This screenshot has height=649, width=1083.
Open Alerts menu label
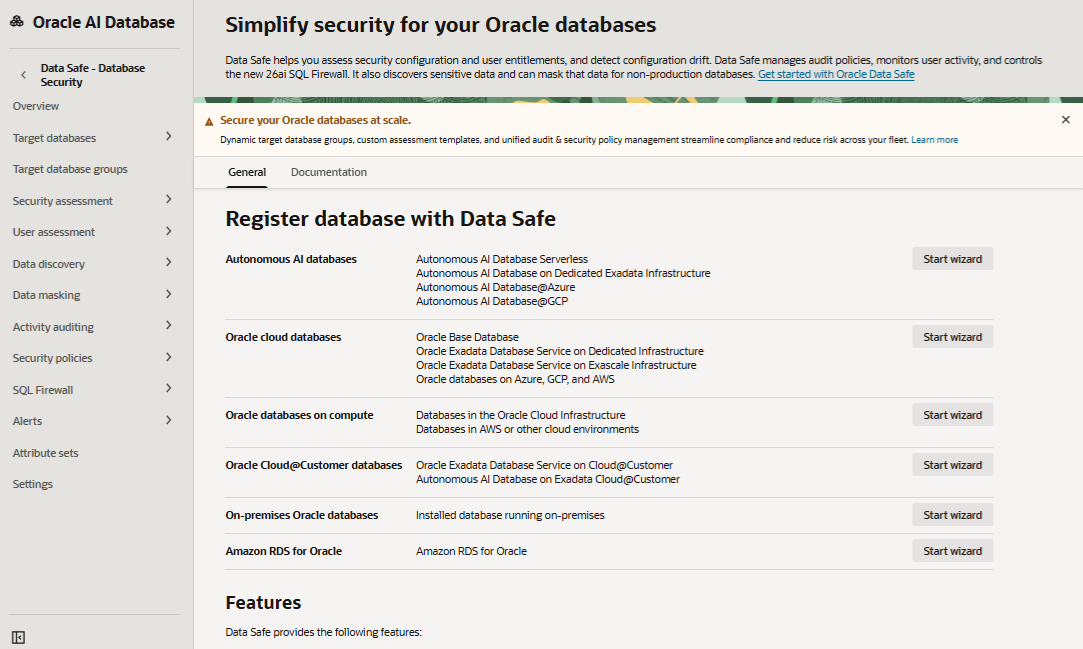click(27, 421)
